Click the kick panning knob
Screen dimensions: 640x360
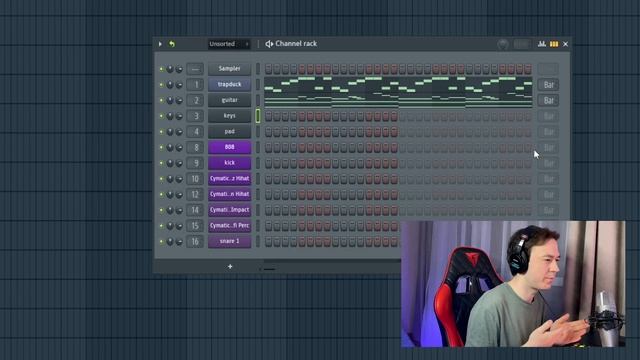pyautogui.click(x=170, y=163)
